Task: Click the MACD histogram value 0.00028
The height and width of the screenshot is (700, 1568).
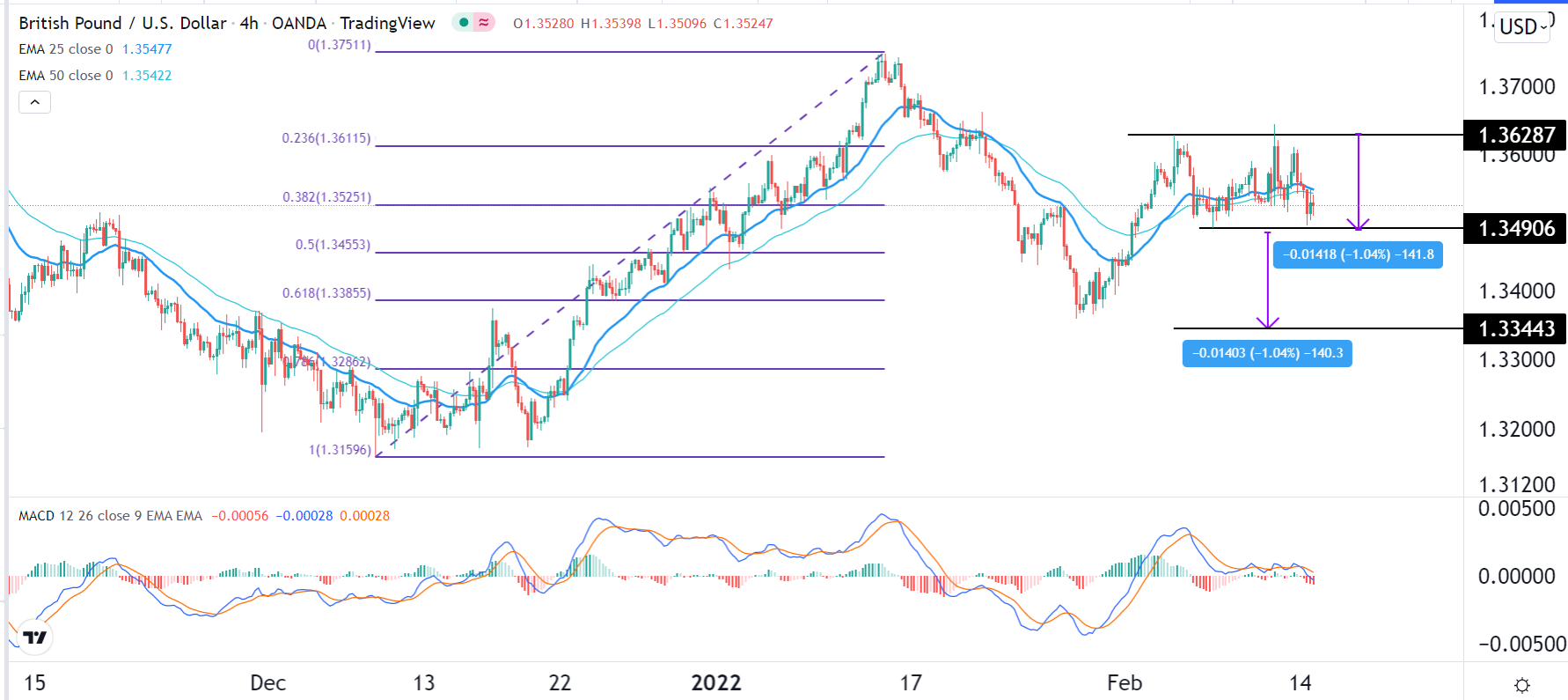Action: pos(364,516)
